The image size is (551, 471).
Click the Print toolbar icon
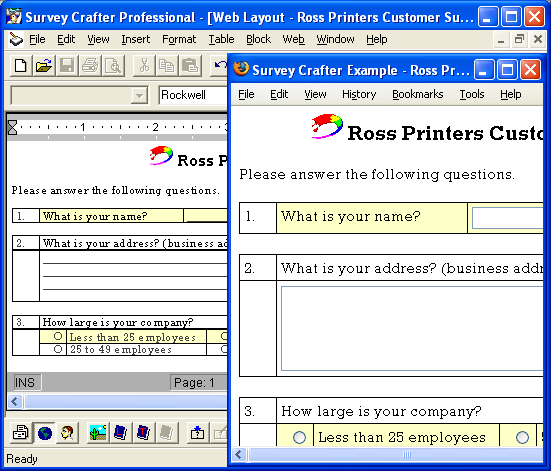(x=90, y=65)
